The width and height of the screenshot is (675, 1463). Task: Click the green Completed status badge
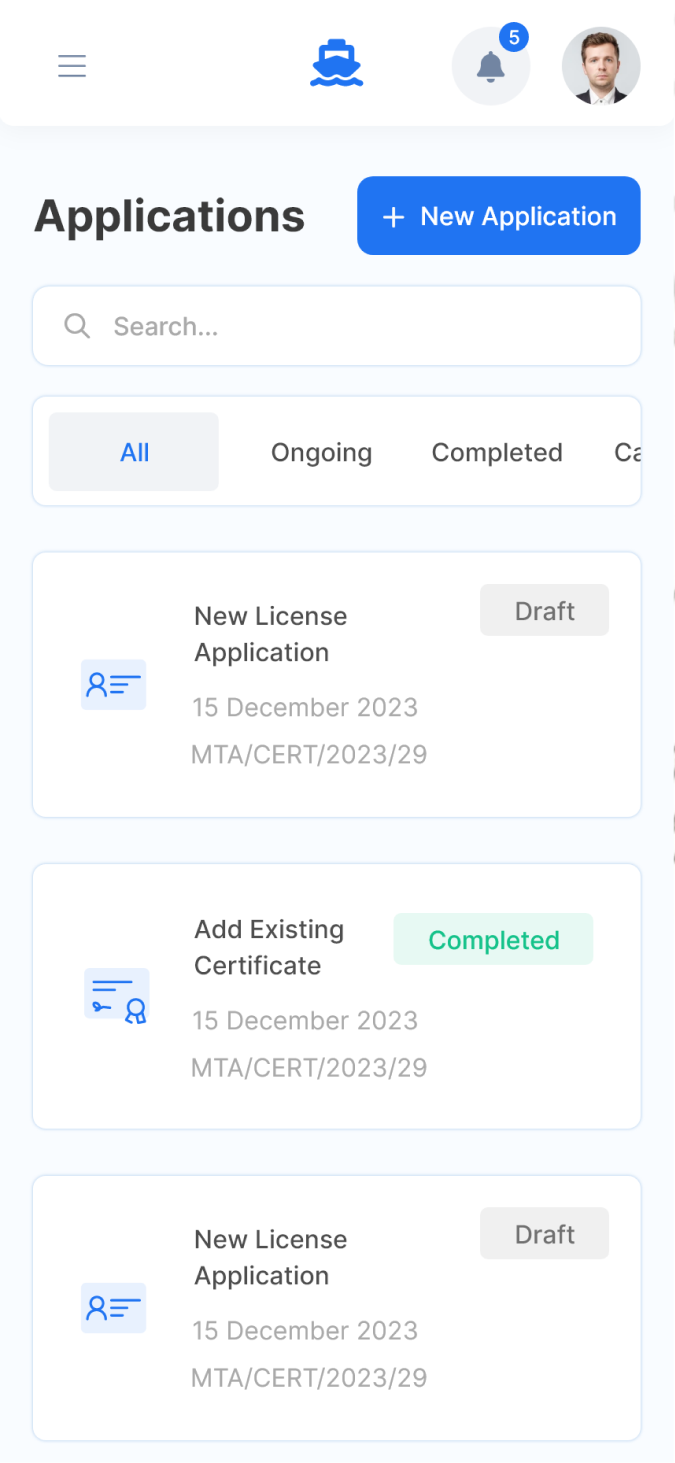coord(493,940)
